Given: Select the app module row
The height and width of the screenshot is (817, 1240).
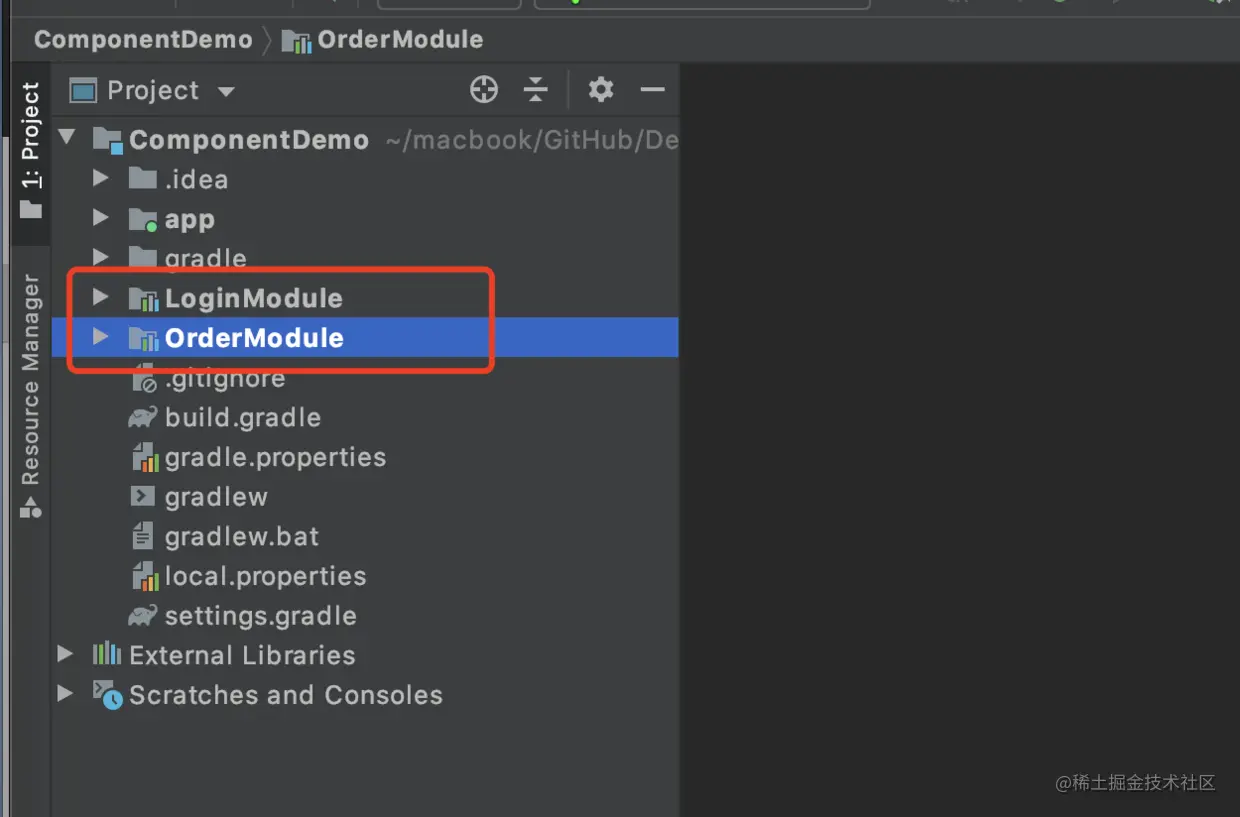Looking at the screenshot, I should [x=365, y=219].
